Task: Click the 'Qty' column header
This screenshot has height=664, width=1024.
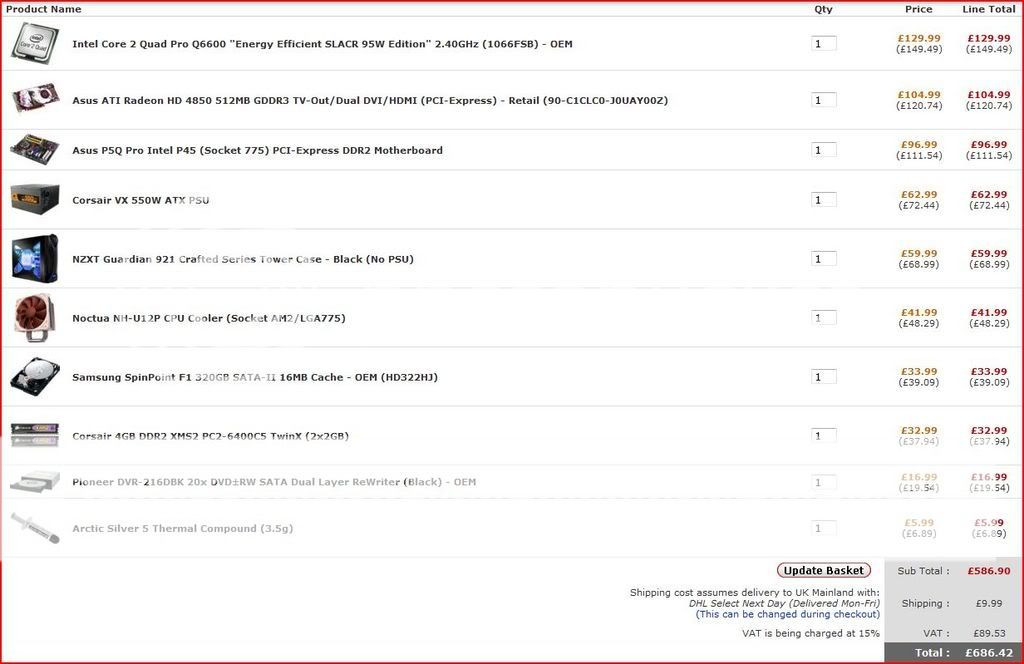Action: (x=824, y=9)
